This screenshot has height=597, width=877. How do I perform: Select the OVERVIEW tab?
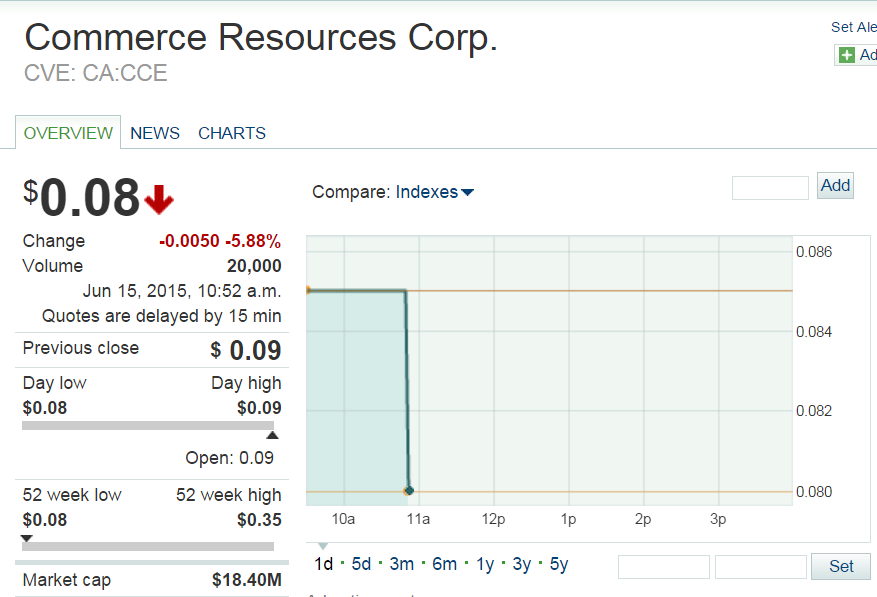[68, 132]
